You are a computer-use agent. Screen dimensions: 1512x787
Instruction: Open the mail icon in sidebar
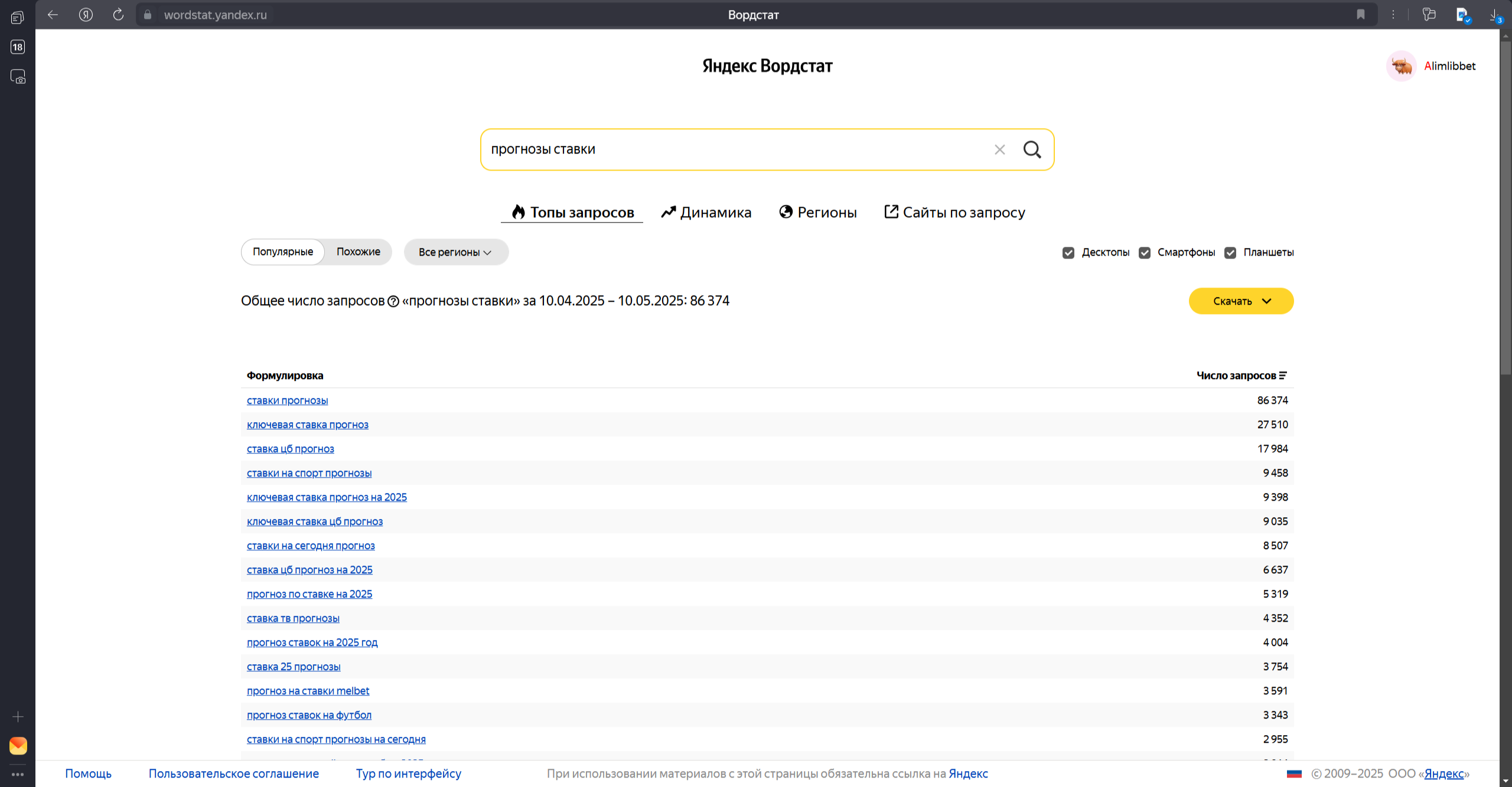[18, 746]
